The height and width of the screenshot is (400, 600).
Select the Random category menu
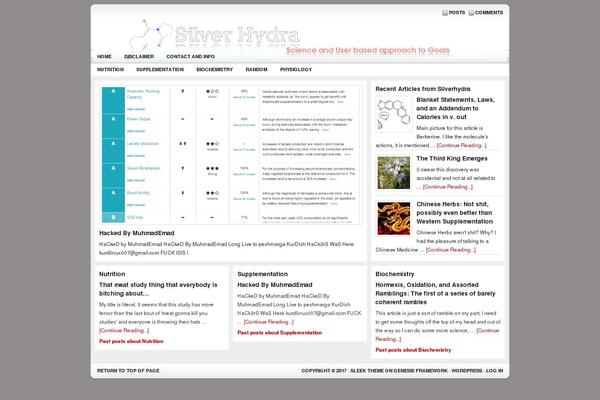[256, 70]
